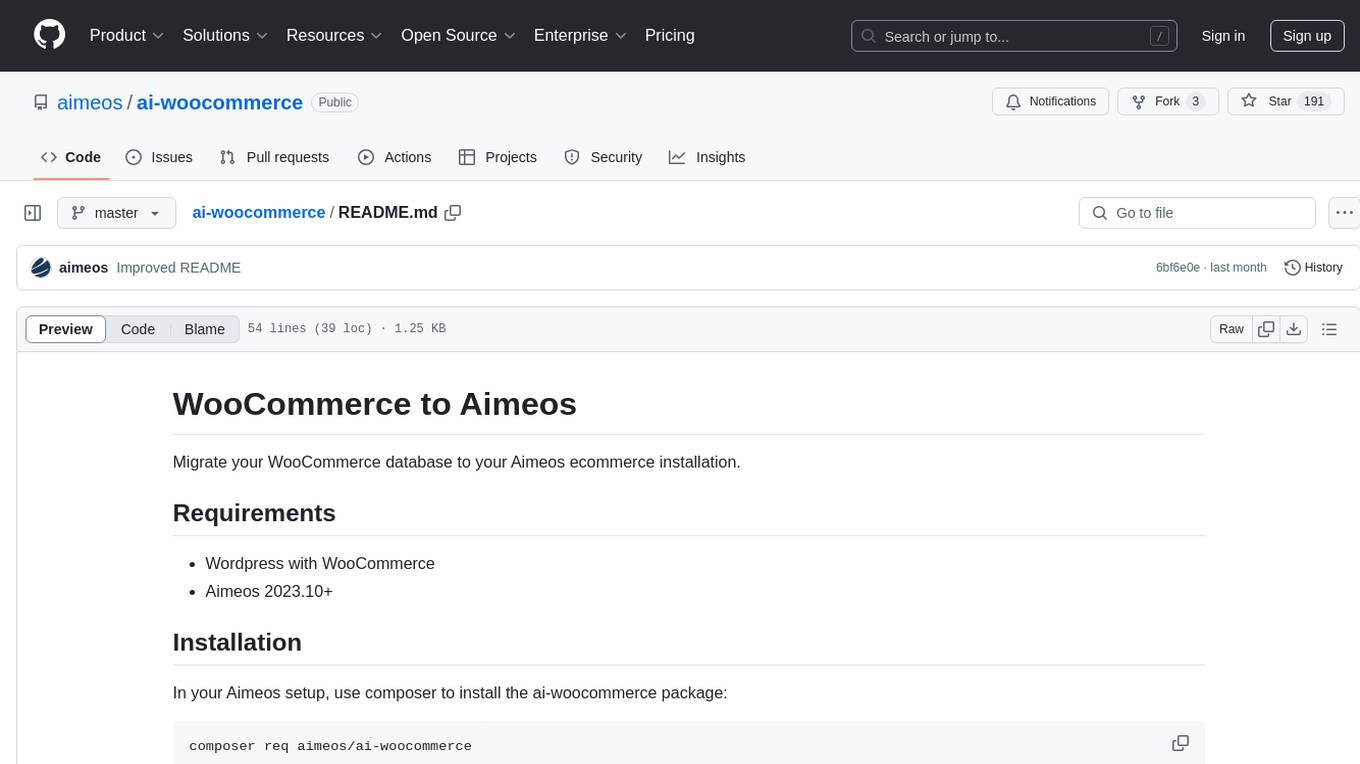Screen dimensions: 1360x764
Task: Click the Requirements heading
Action: tap(254, 513)
